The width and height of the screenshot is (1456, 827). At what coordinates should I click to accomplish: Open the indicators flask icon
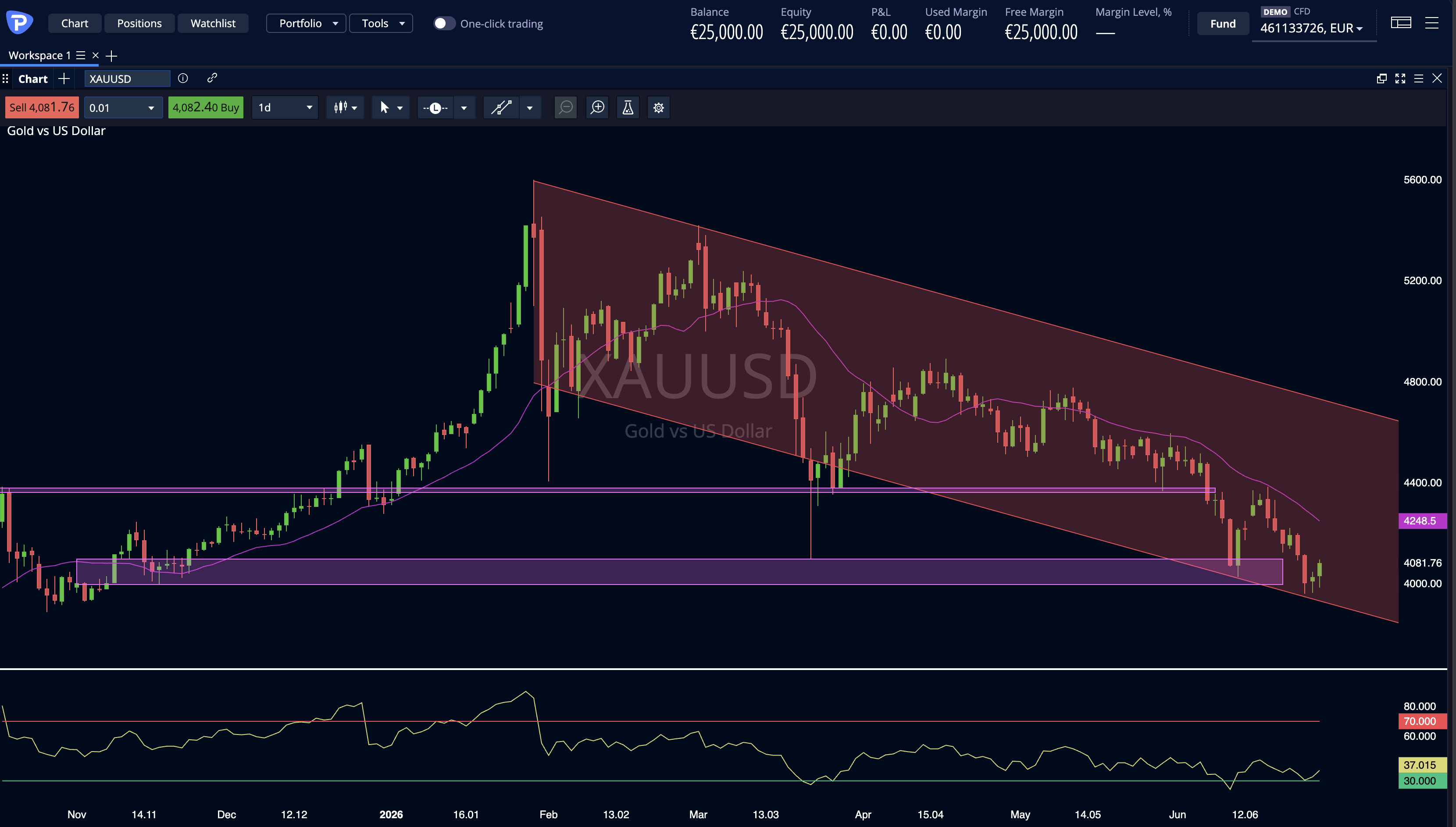[628, 107]
